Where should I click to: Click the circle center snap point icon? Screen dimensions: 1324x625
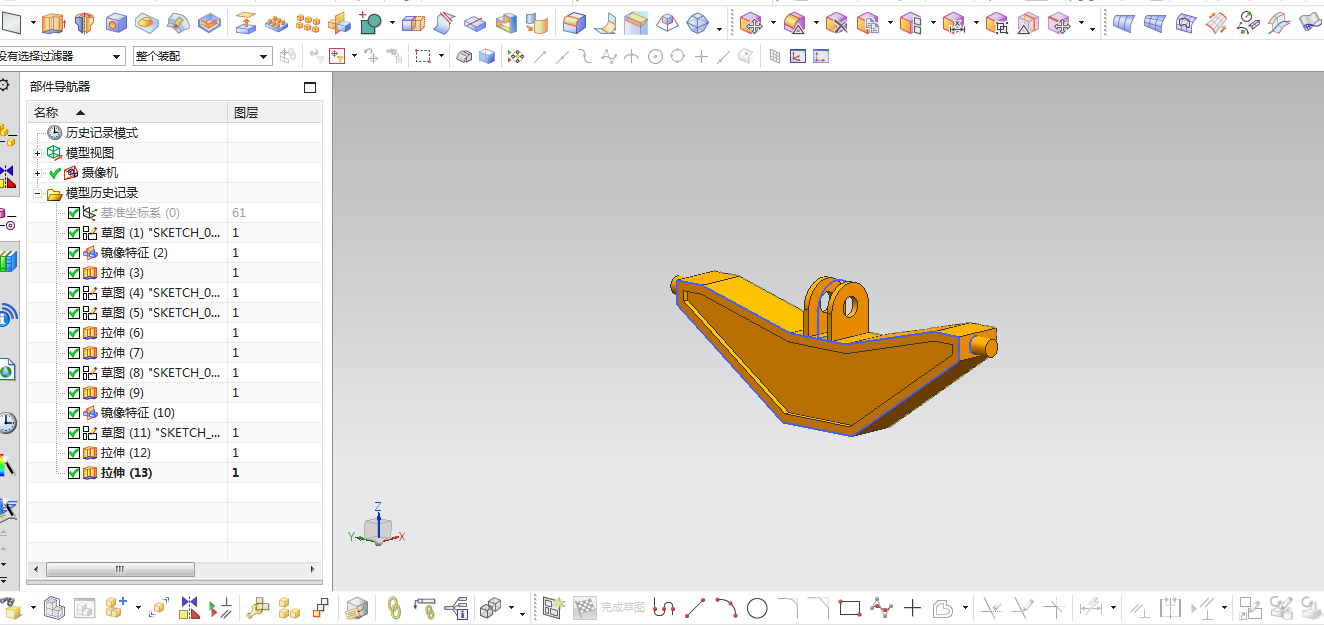[655, 57]
